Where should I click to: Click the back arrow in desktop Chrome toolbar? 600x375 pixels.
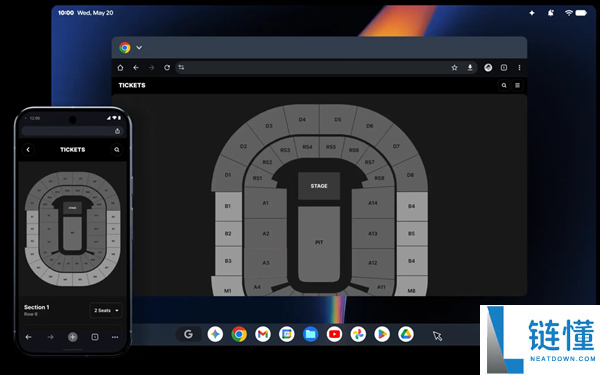(136, 68)
